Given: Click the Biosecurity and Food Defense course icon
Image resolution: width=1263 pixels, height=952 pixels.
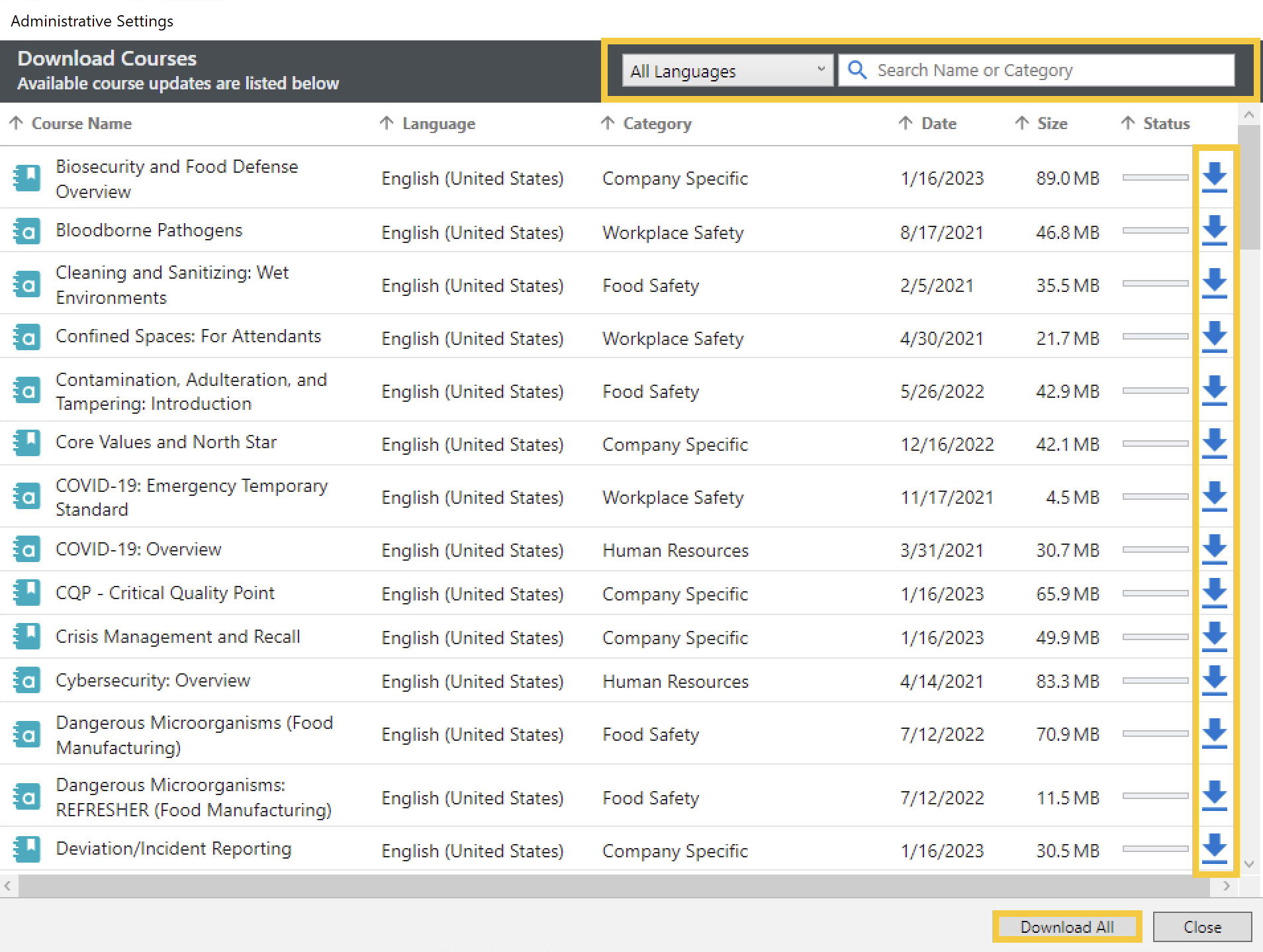Looking at the screenshot, I should [27, 178].
